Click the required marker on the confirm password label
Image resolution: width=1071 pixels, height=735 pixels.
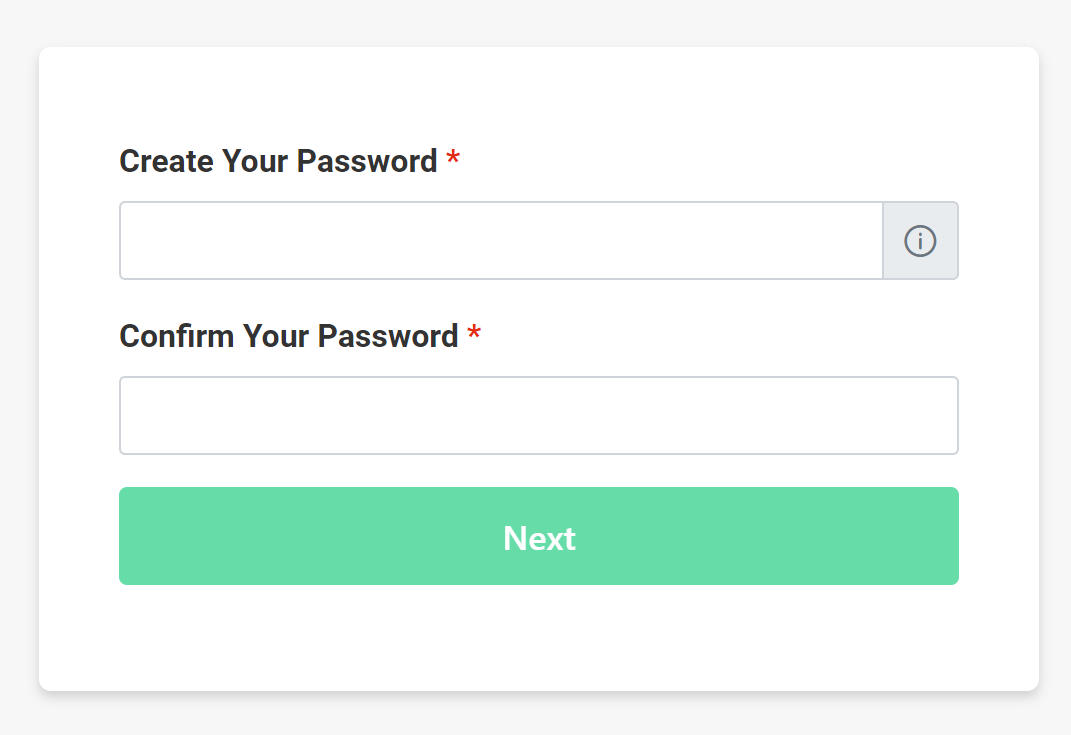(474, 334)
